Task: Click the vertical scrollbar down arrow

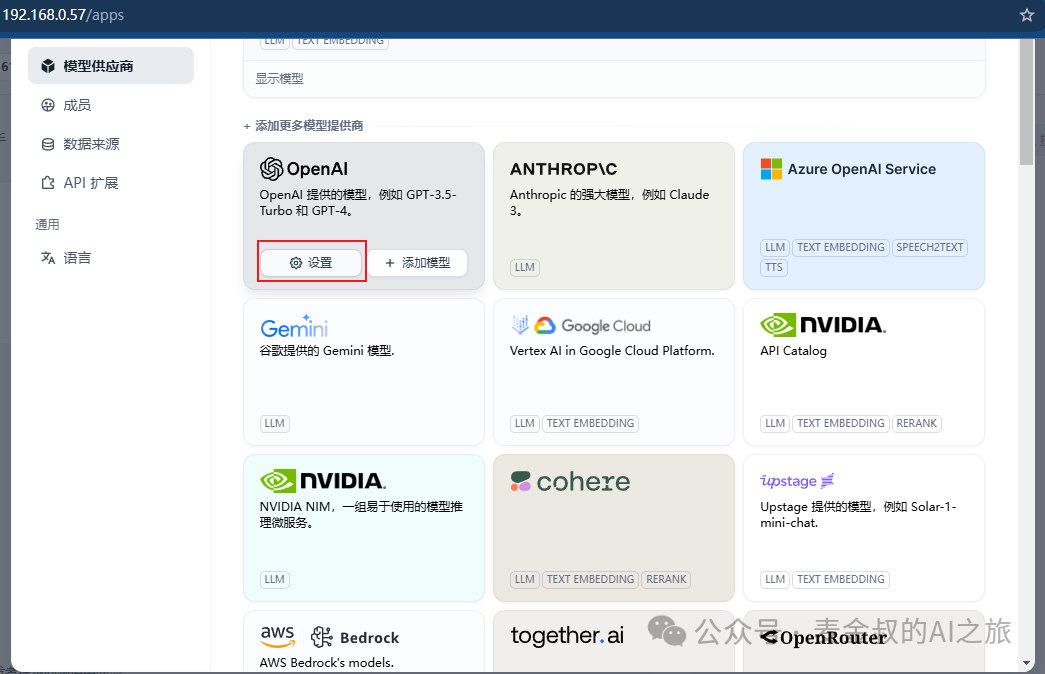Action: point(1027,663)
